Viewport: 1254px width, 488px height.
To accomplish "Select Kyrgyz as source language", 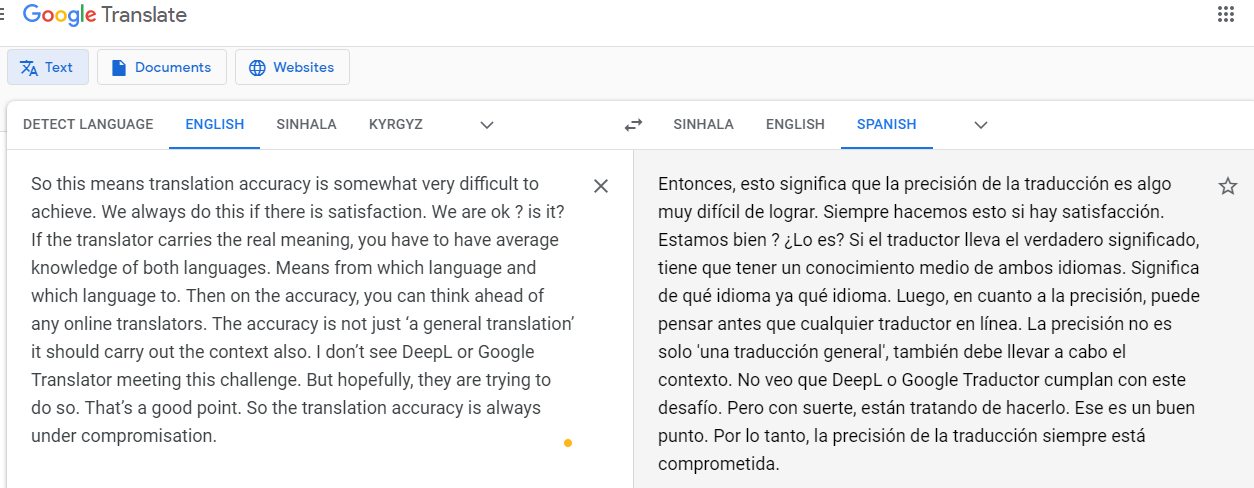I will 396,125.
